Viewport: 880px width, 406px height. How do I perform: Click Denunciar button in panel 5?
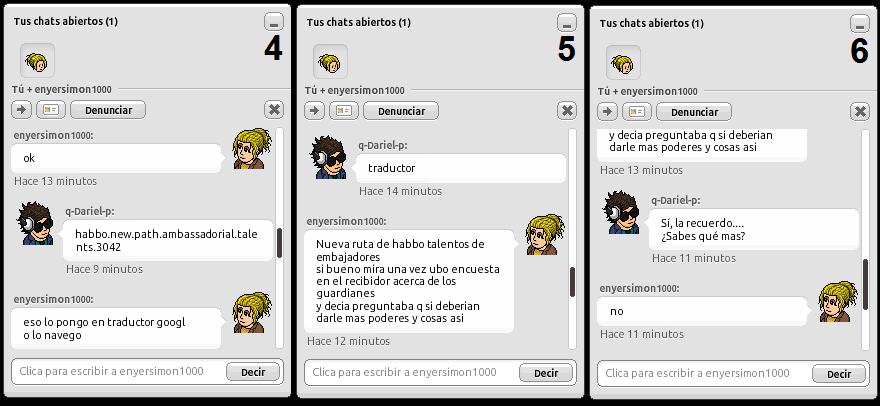click(401, 111)
